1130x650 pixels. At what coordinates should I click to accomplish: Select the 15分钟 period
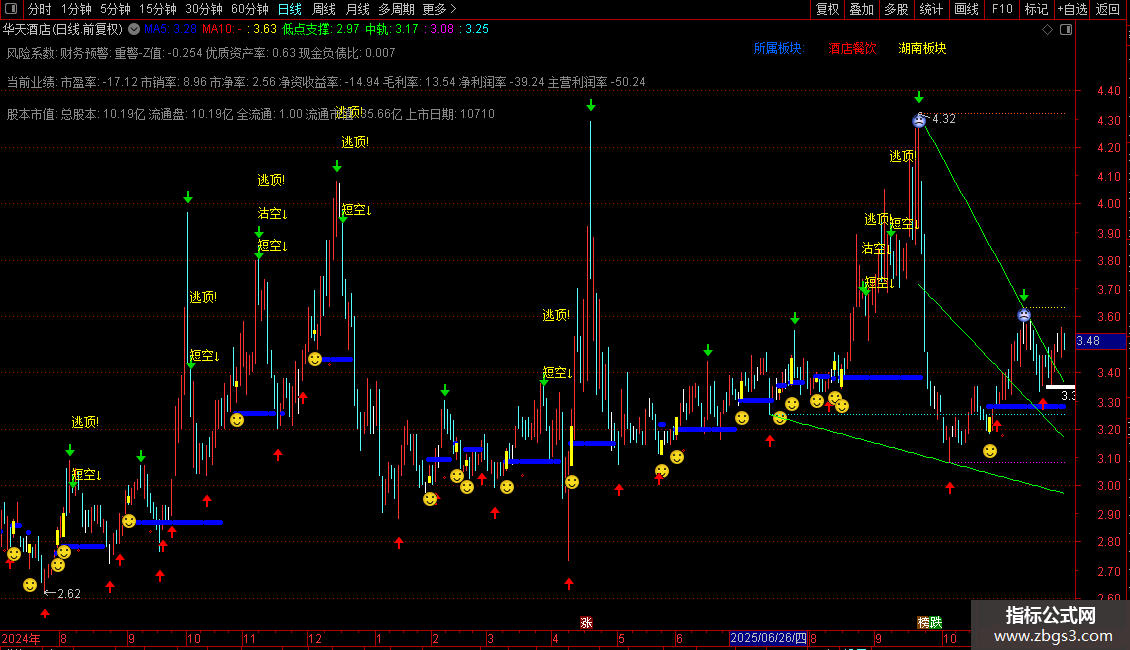(x=158, y=9)
